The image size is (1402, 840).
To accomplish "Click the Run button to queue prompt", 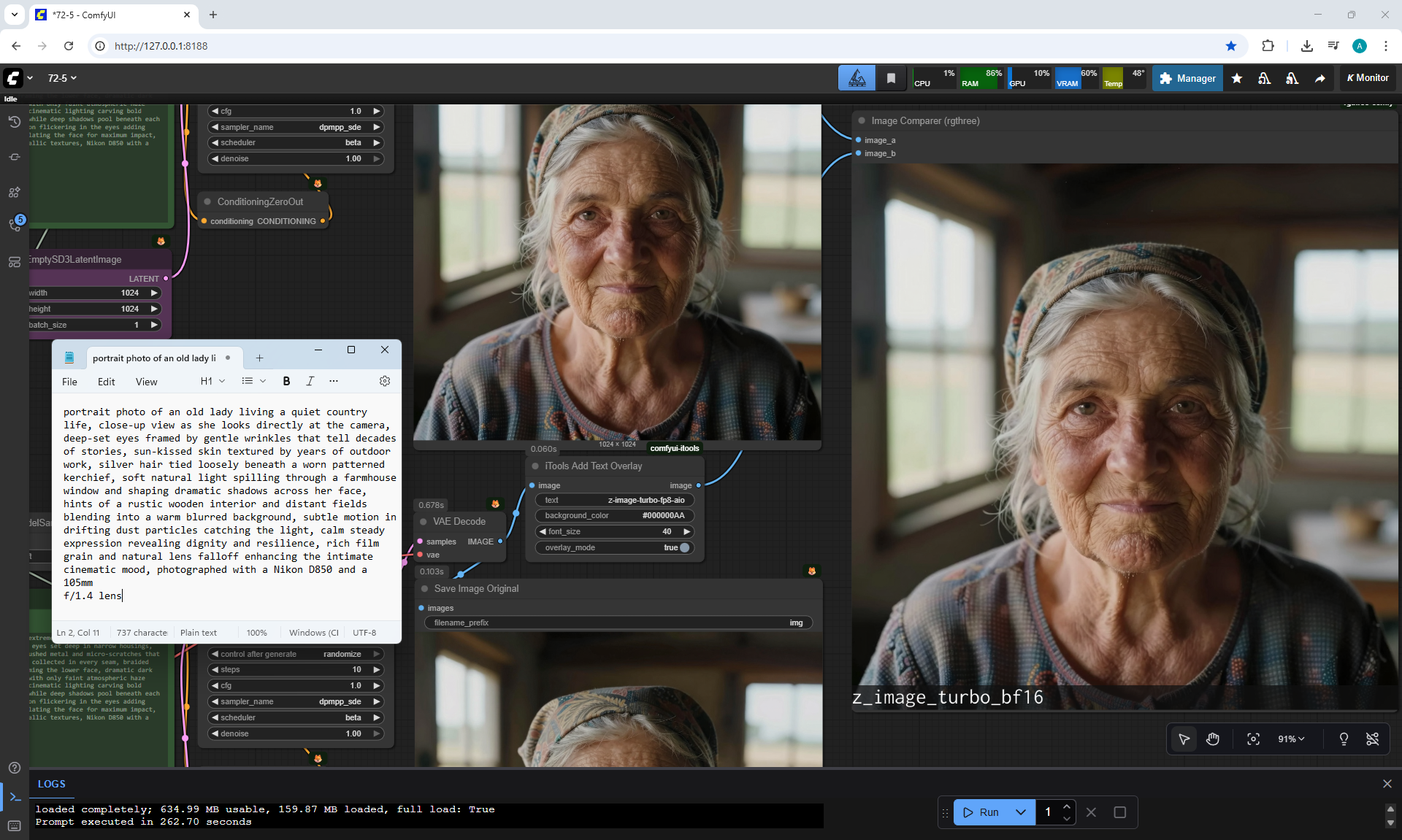I will coord(983,812).
